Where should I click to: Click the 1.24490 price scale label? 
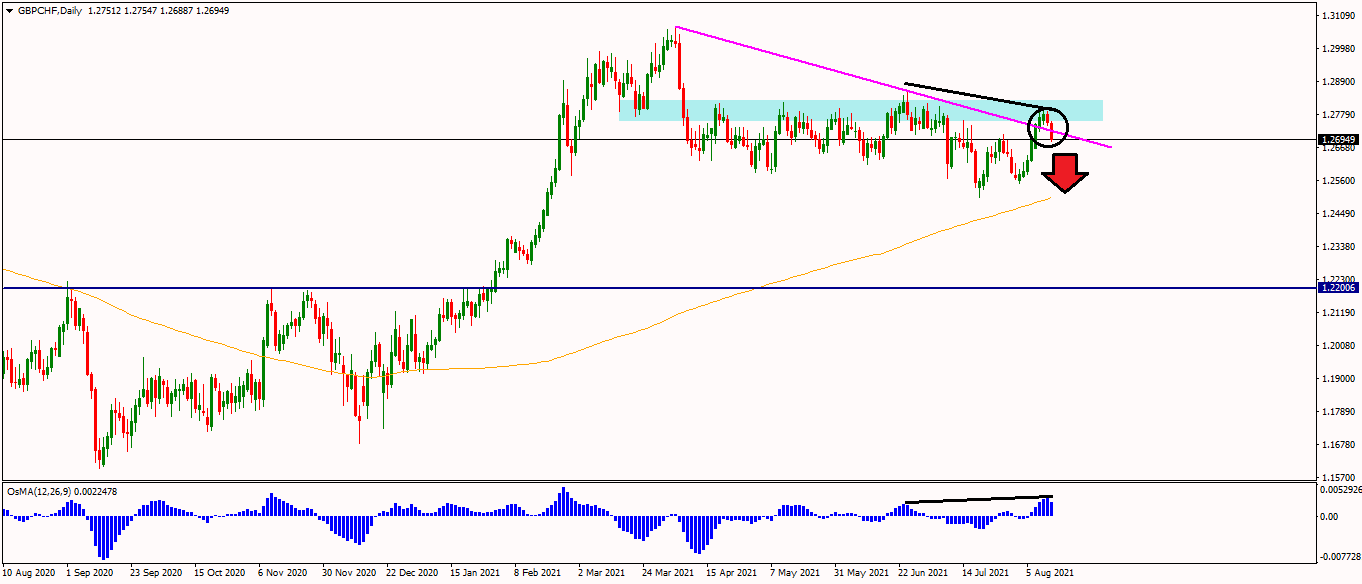tap(1338, 214)
